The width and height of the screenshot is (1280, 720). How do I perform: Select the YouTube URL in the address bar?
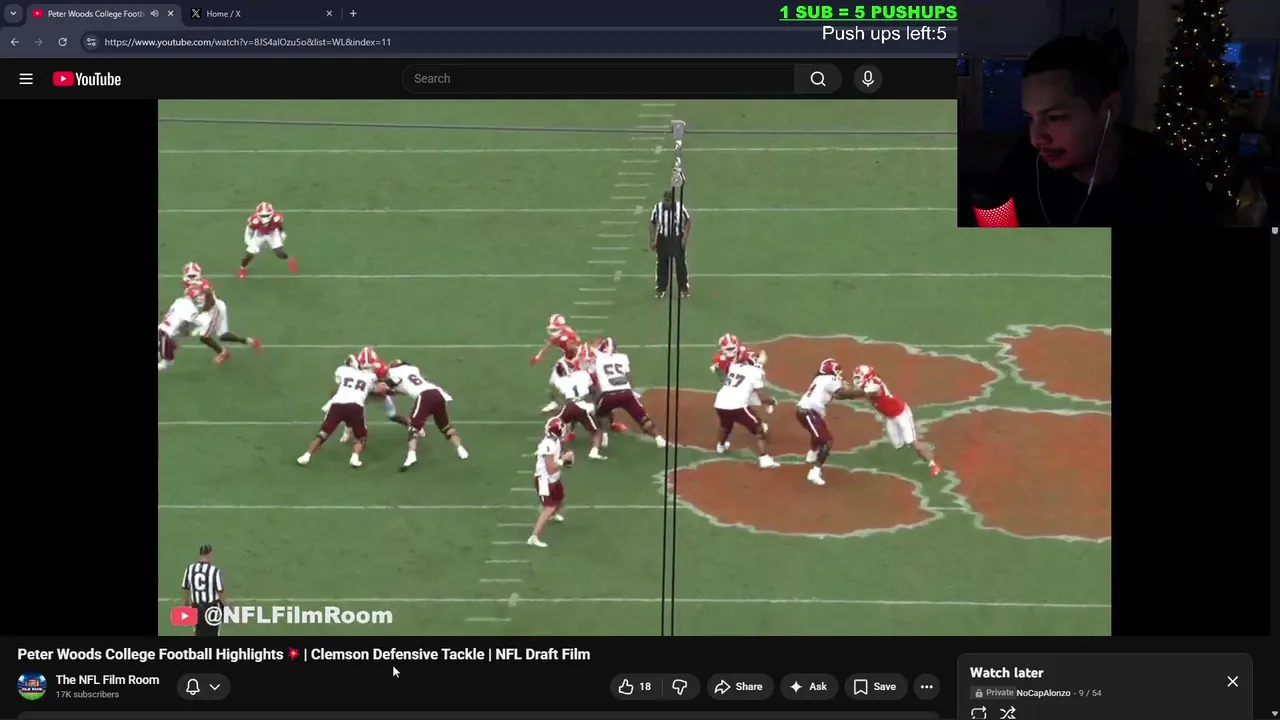247,42
